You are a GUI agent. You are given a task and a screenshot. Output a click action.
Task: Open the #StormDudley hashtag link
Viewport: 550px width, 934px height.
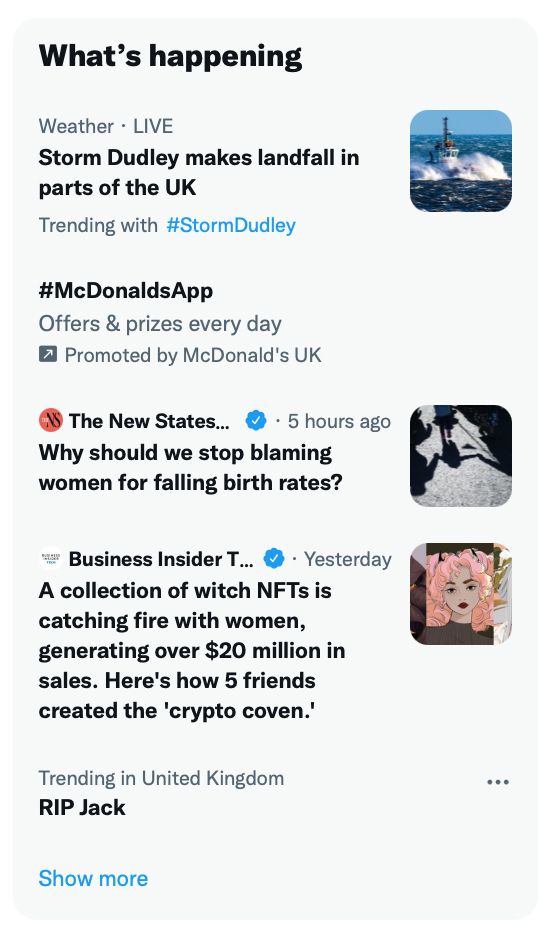[231, 225]
